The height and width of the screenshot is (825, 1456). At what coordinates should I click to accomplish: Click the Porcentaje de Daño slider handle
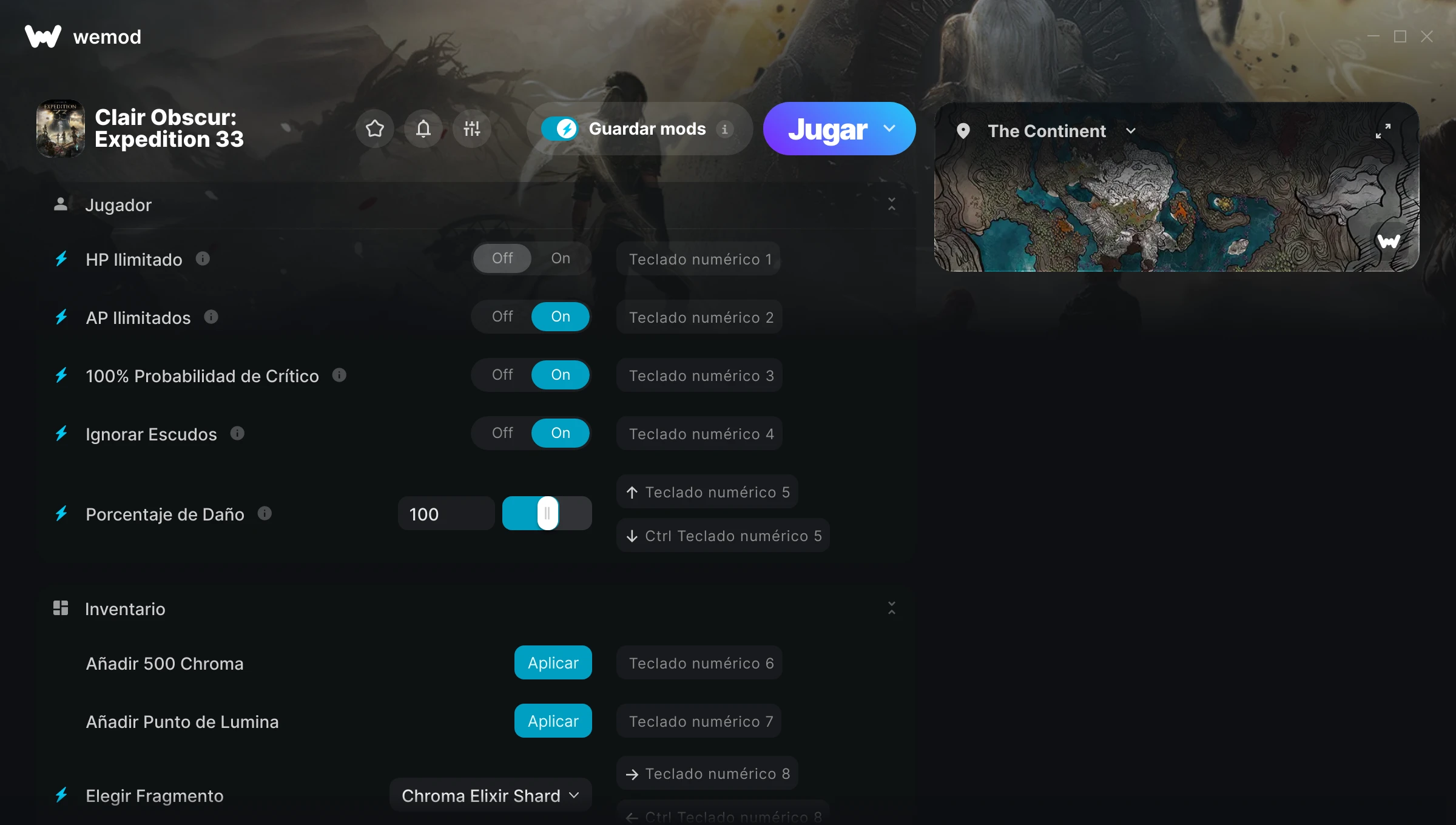(x=548, y=513)
